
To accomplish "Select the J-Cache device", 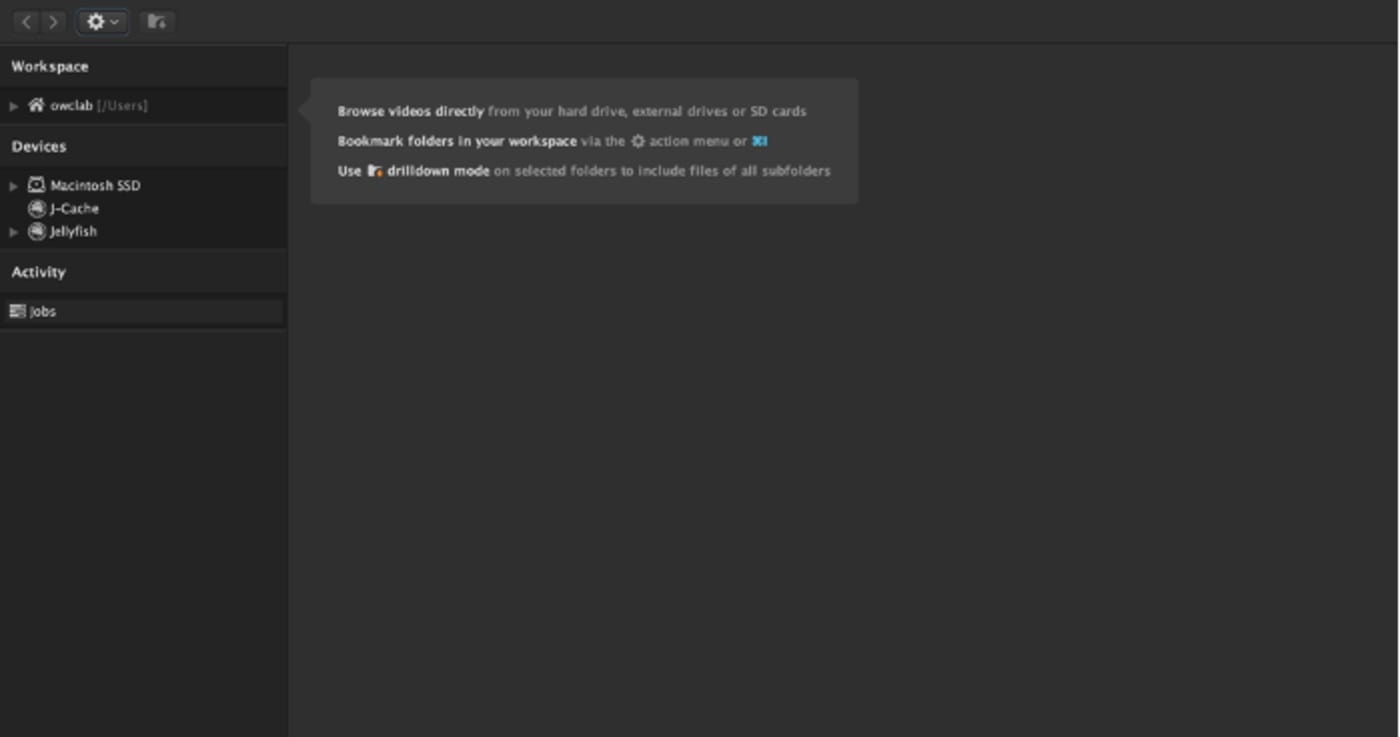I will pyautogui.click(x=74, y=209).
